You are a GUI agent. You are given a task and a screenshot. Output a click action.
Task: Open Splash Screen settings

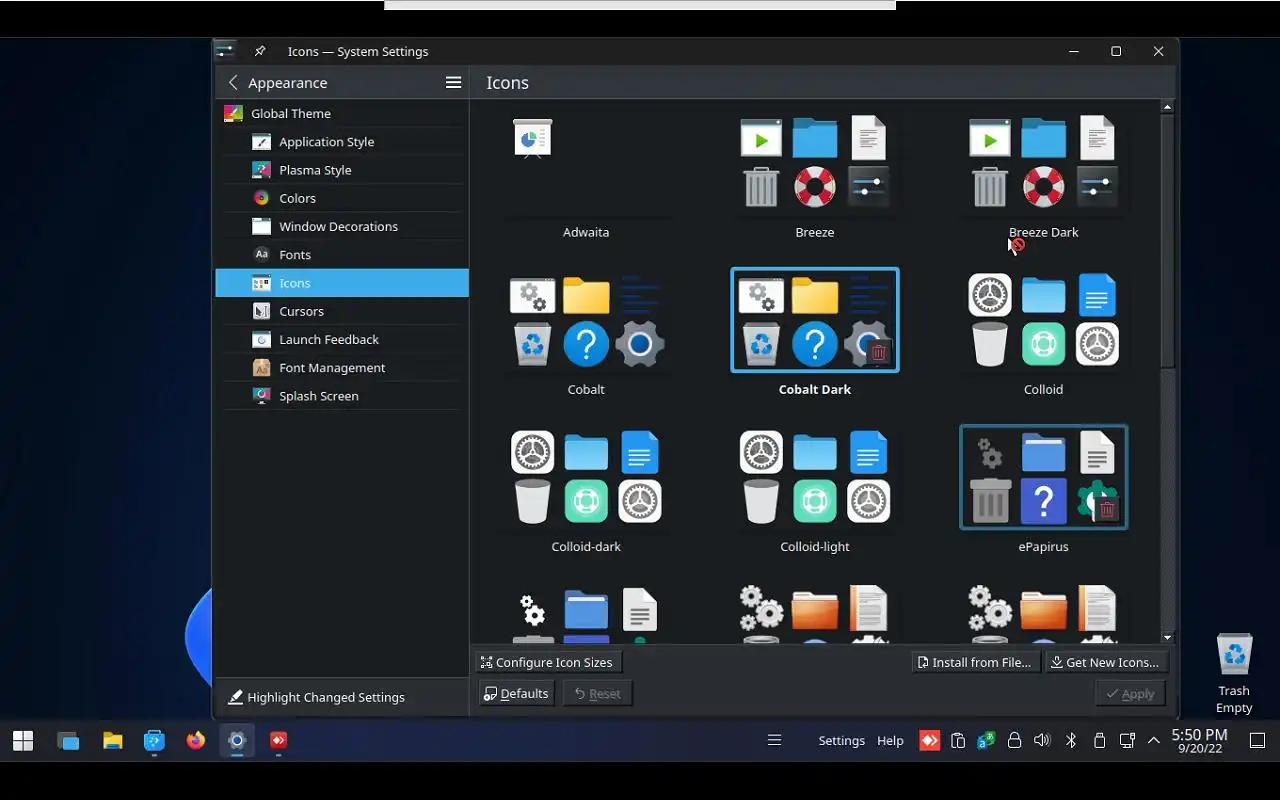point(342,396)
